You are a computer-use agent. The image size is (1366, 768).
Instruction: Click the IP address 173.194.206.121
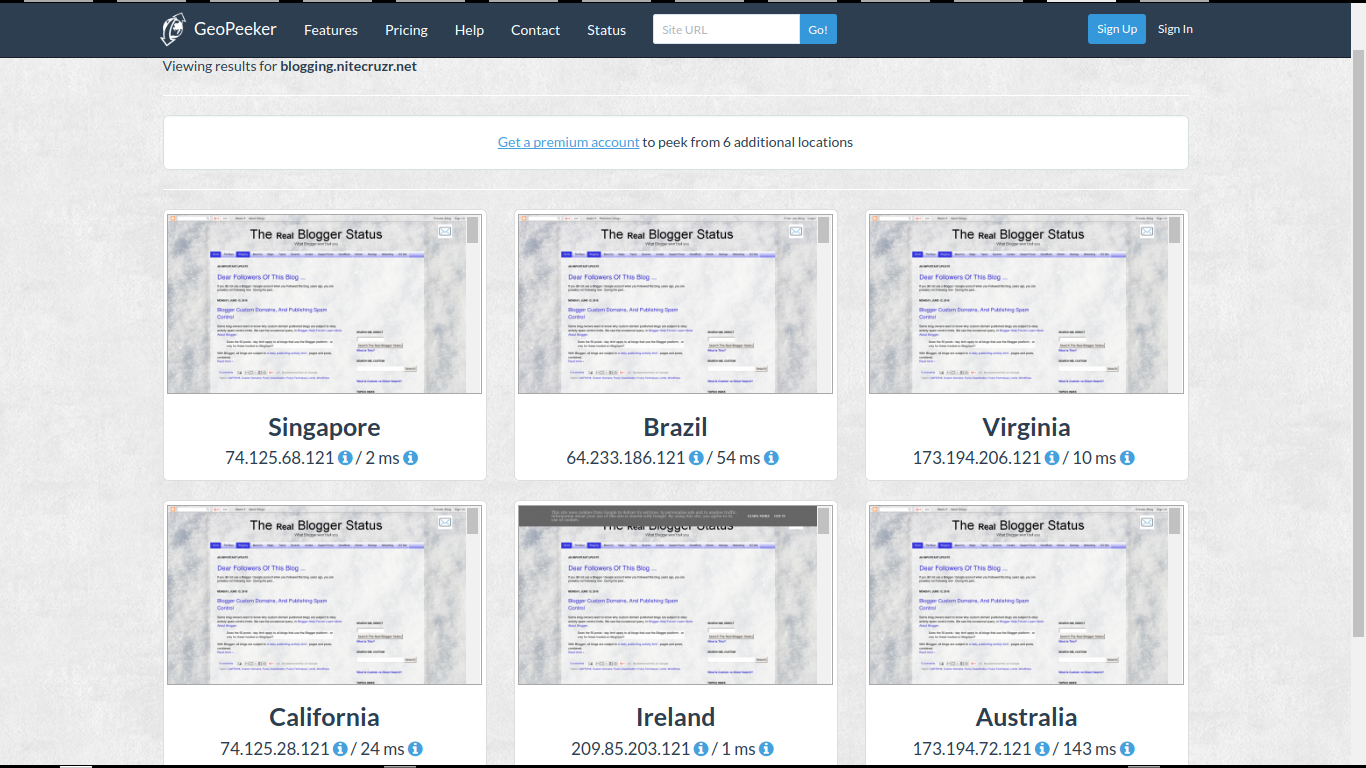pos(976,458)
